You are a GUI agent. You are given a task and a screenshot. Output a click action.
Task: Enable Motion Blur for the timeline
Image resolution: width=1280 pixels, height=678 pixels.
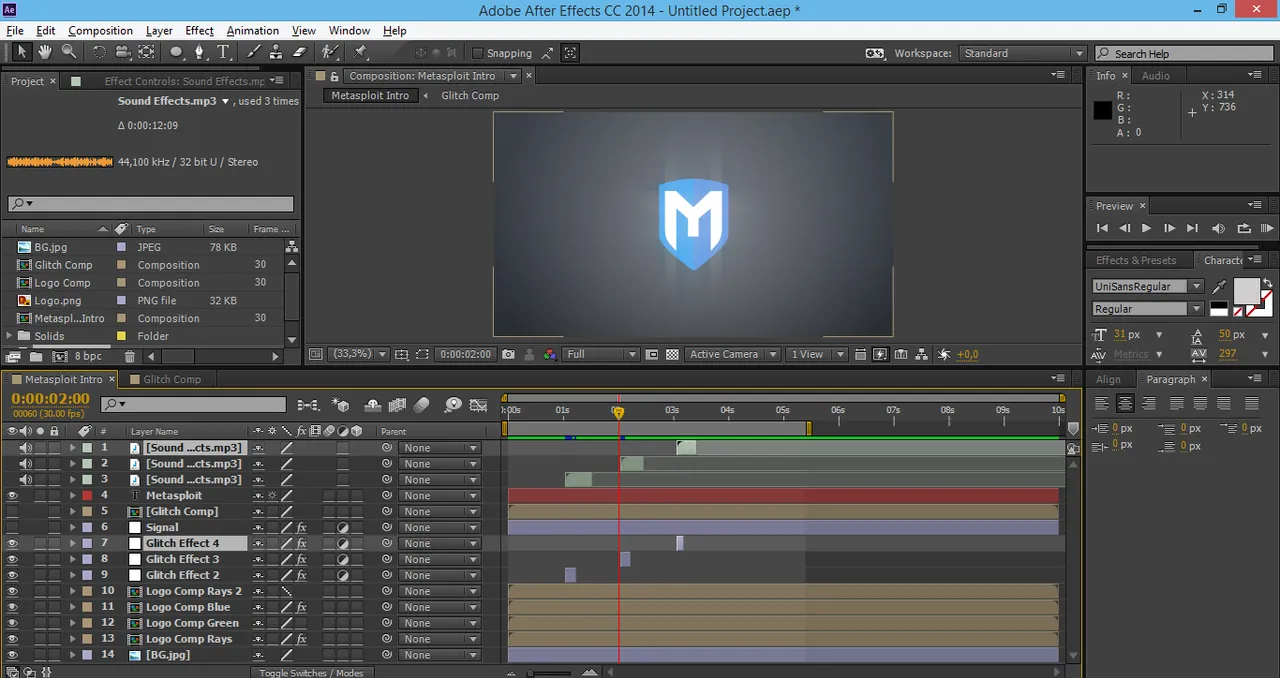pos(421,405)
